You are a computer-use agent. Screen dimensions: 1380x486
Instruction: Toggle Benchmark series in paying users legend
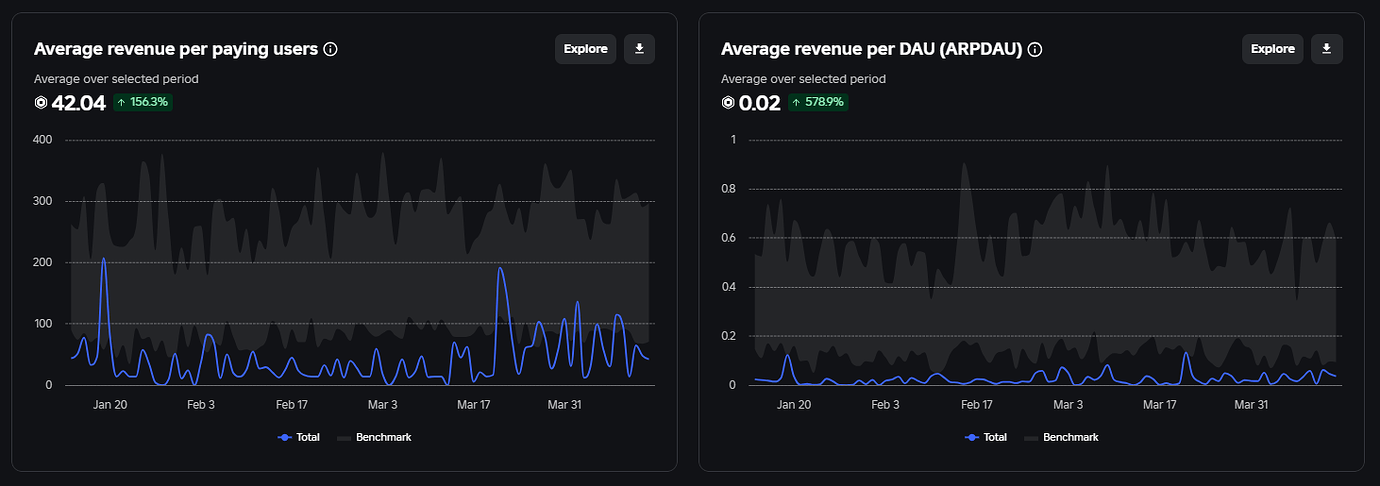point(374,437)
